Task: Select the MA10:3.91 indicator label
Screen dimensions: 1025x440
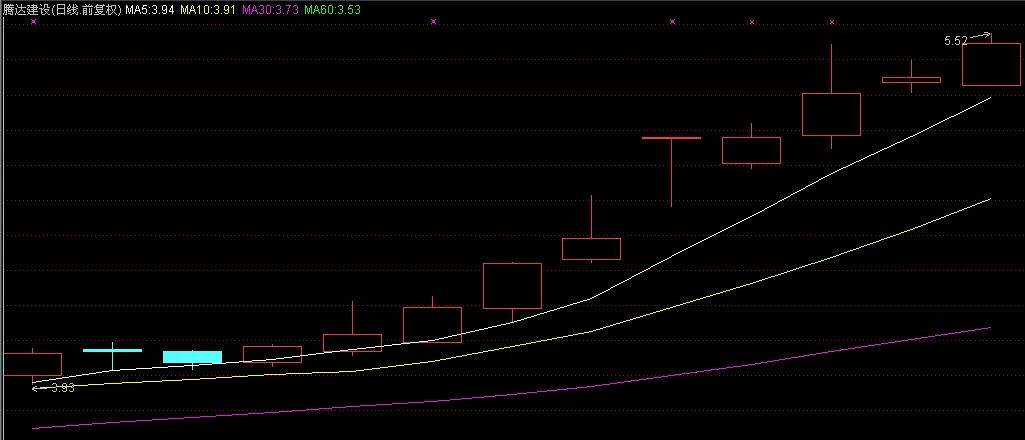Action: (x=208, y=10)
